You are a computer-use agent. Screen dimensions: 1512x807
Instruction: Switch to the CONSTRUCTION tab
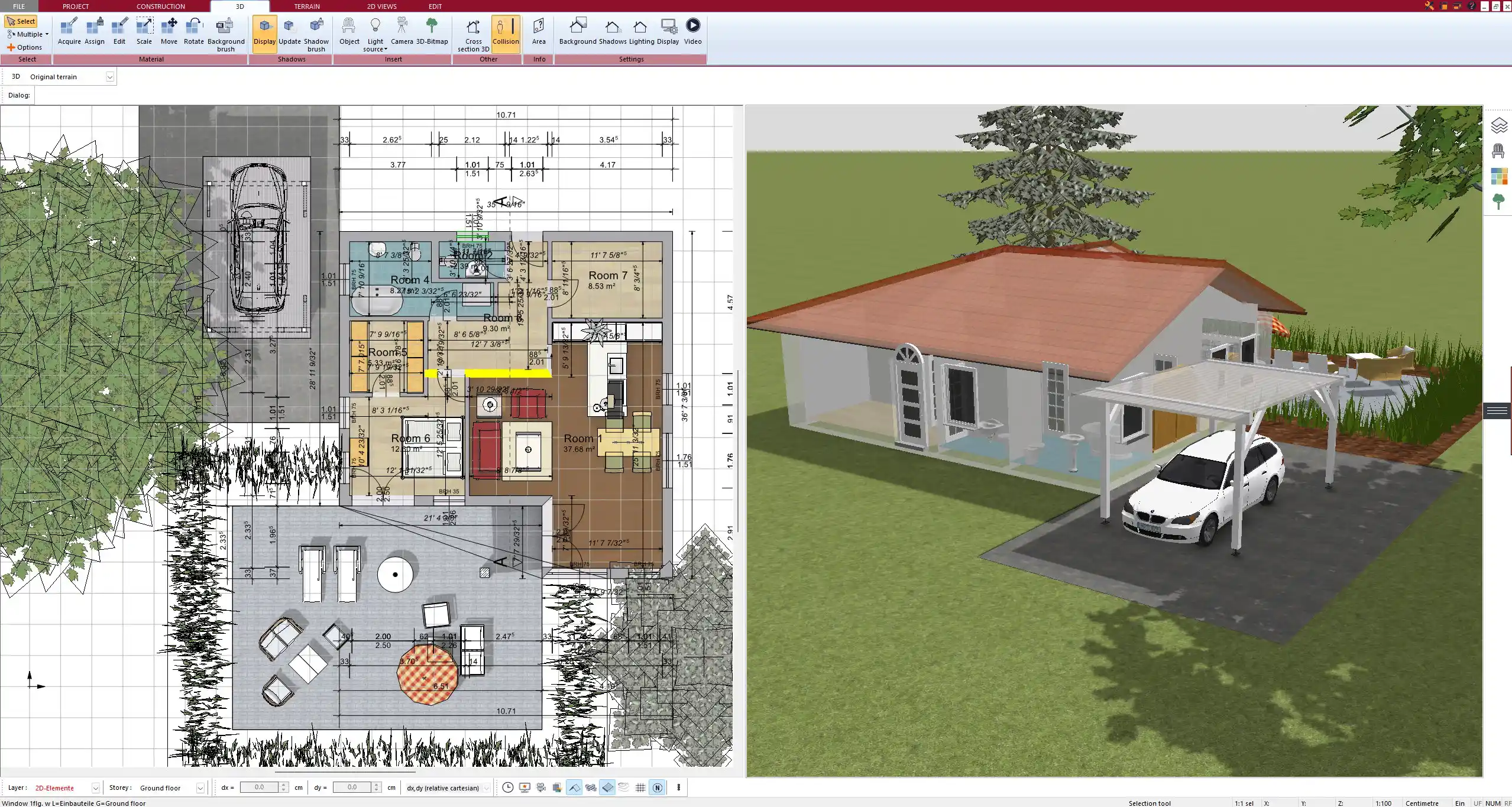pos(161,7)
